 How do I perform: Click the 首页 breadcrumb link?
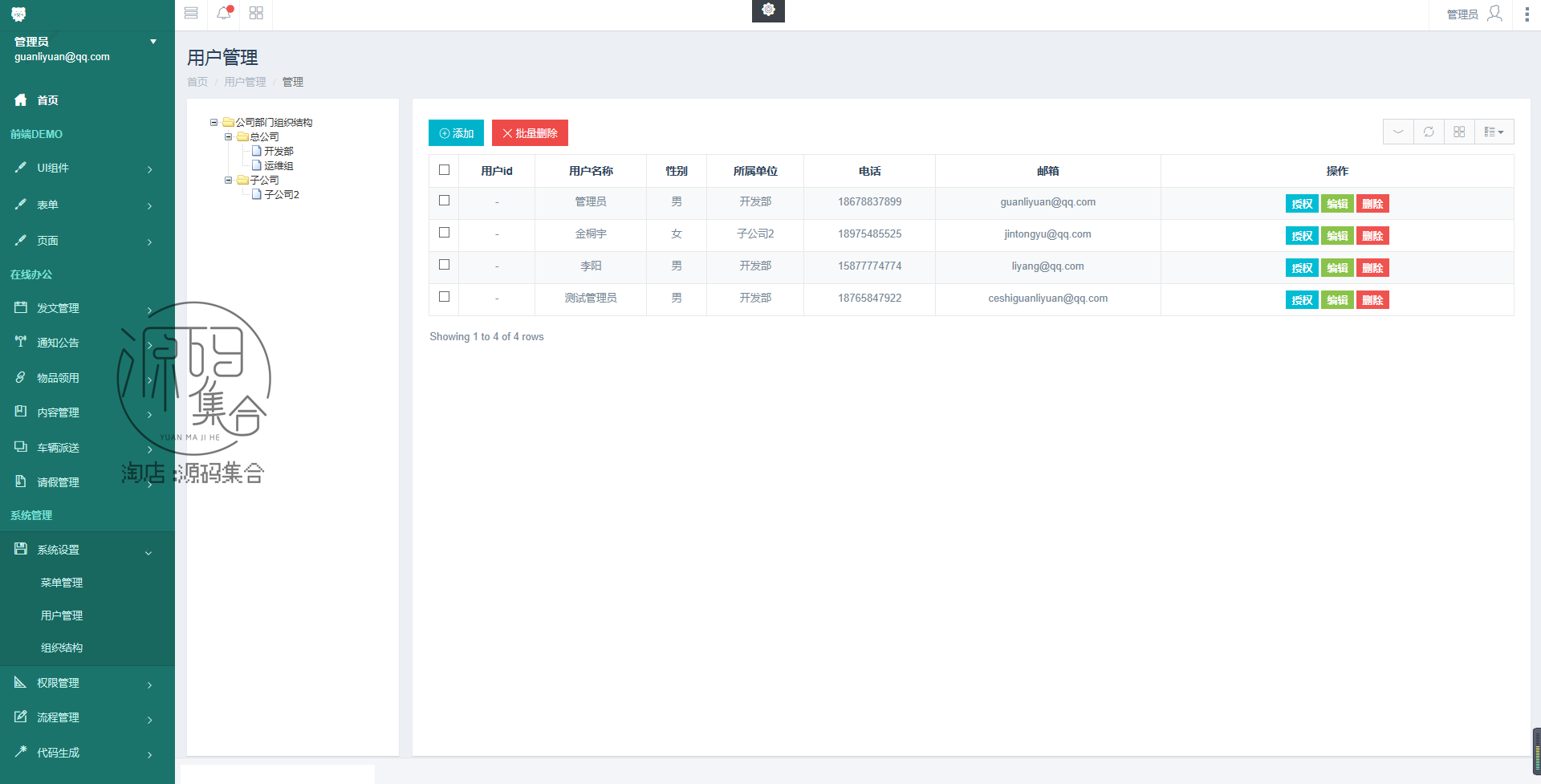[197, 82]
